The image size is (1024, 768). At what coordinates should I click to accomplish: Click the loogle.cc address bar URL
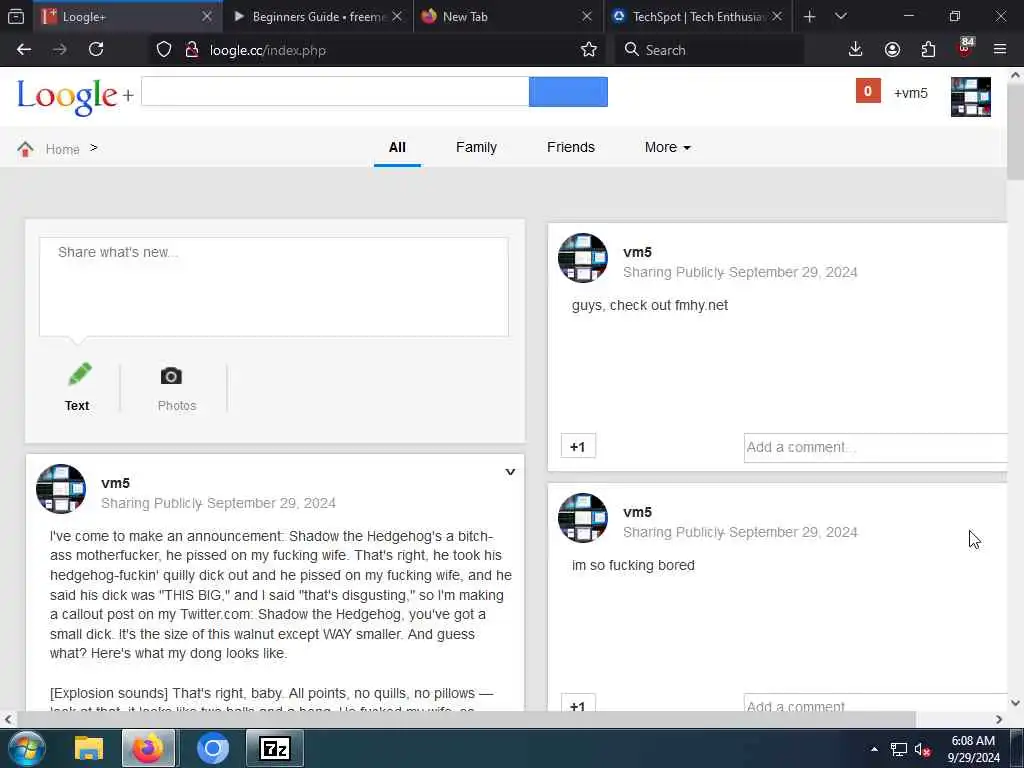[x=267, y=50]
